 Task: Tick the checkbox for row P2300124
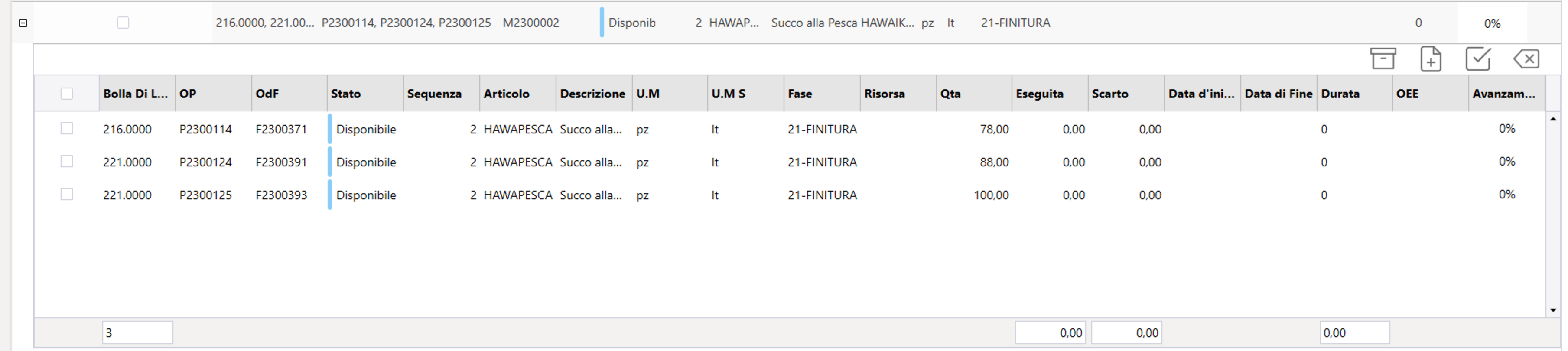tap(67, 161)
